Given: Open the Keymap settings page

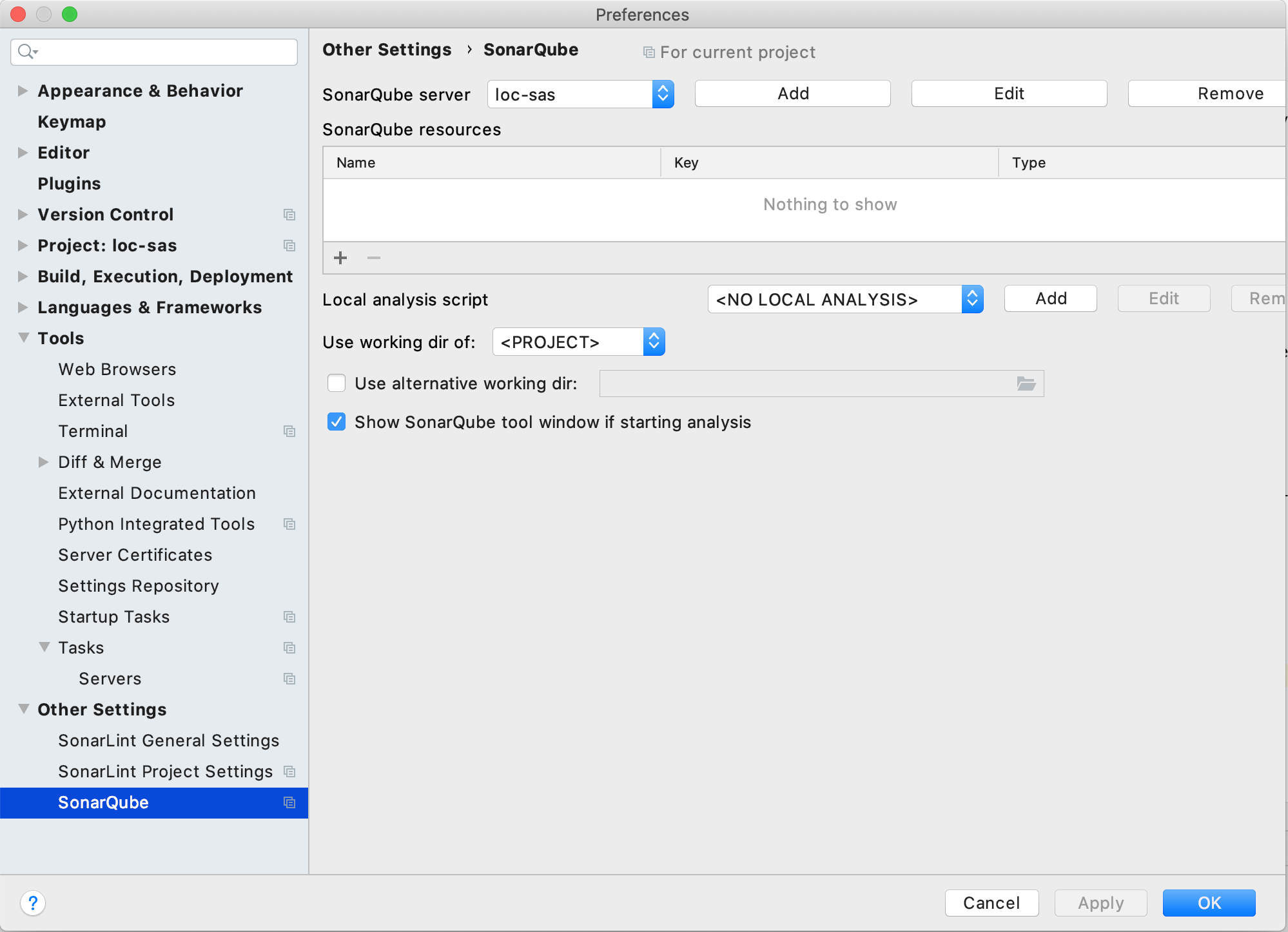Looking at the screenshot, I should pyautogui.click(x=72, y=122).
